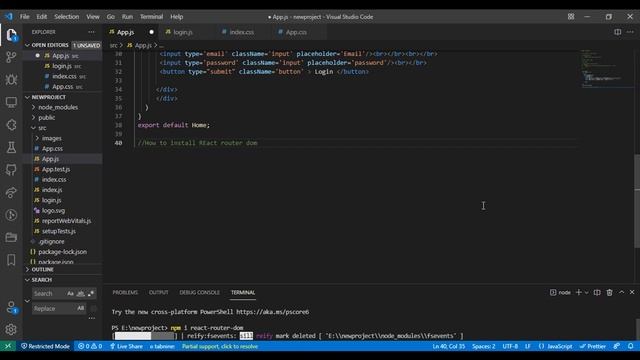
Task: Switch to the Debug Console tab
Action: coord(199,292)
